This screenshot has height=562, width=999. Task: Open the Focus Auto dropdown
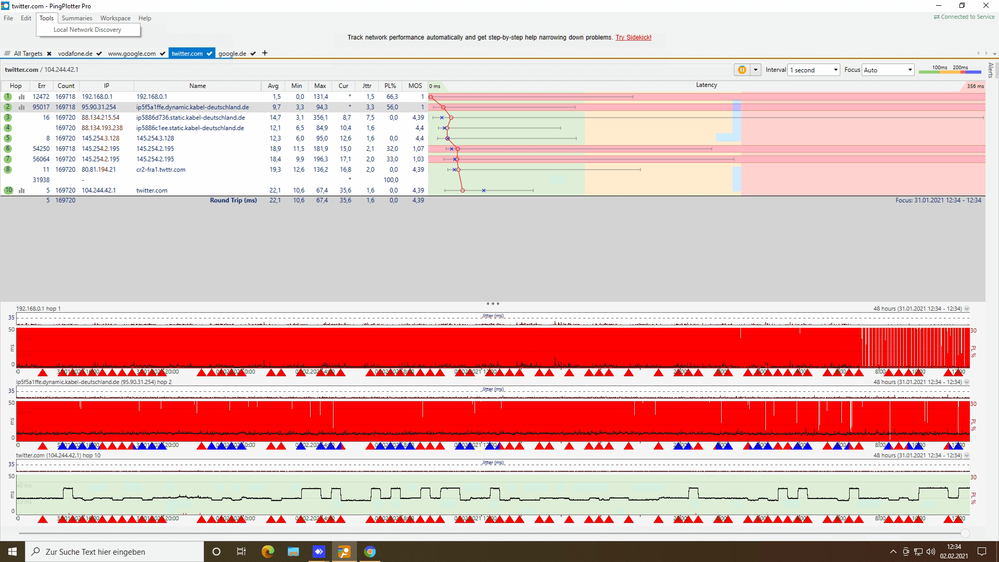(x=888, y=70)
